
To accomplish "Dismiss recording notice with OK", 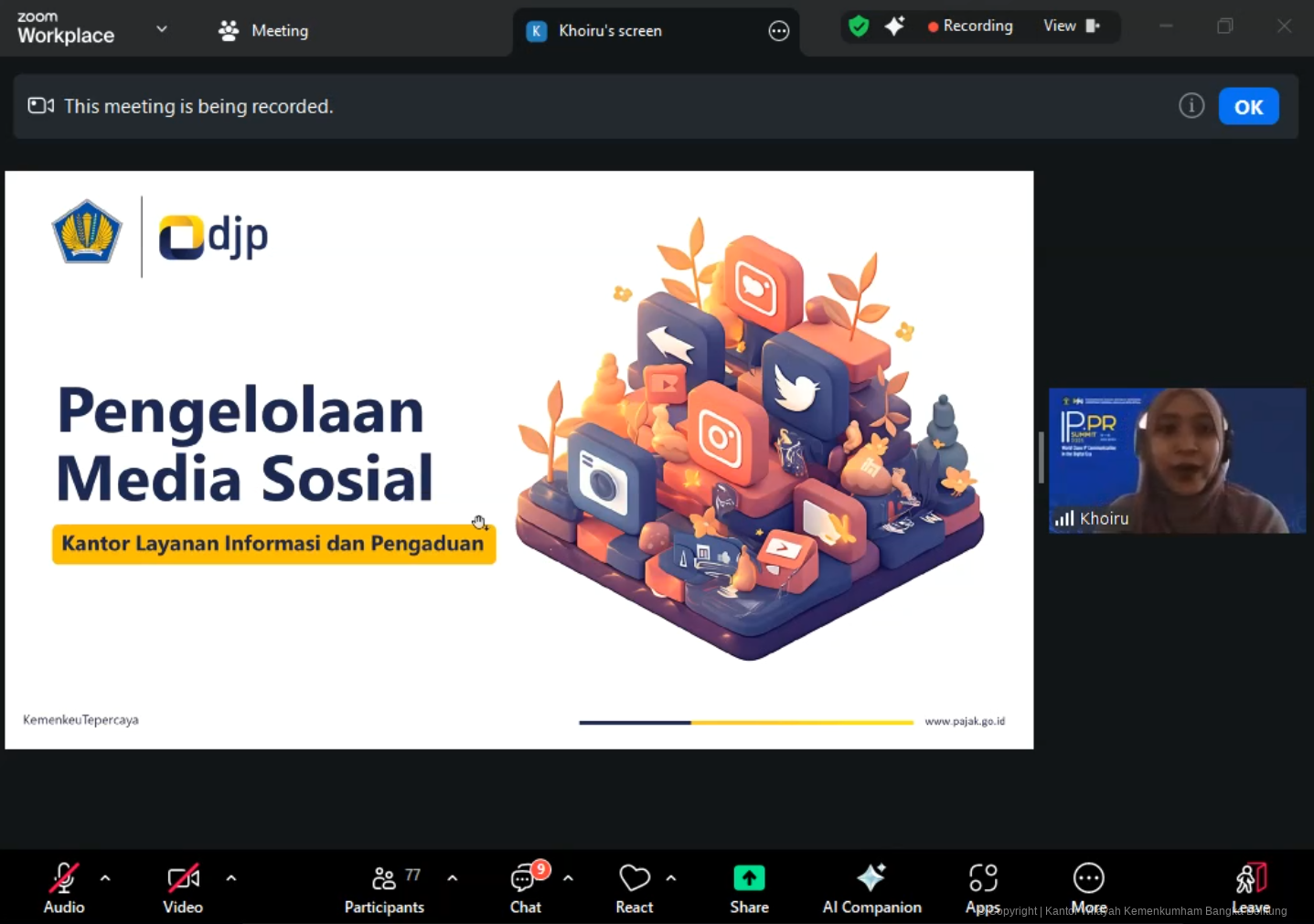I will click(x=1248, y=107).
